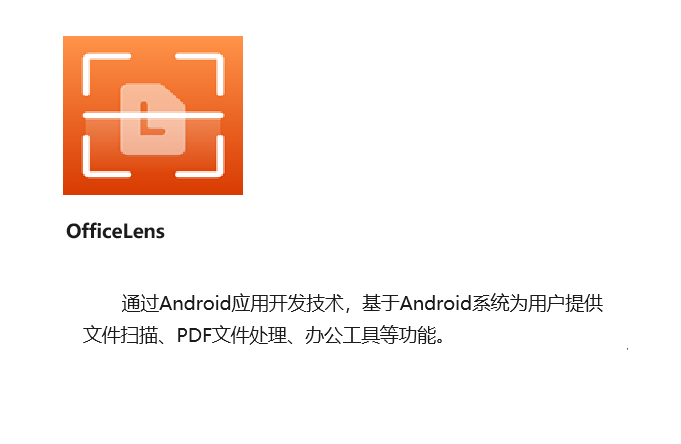The height and width of the screenshot is (444, 681).
Task: Click the PDF text in the description
Action: coord(194,335)
